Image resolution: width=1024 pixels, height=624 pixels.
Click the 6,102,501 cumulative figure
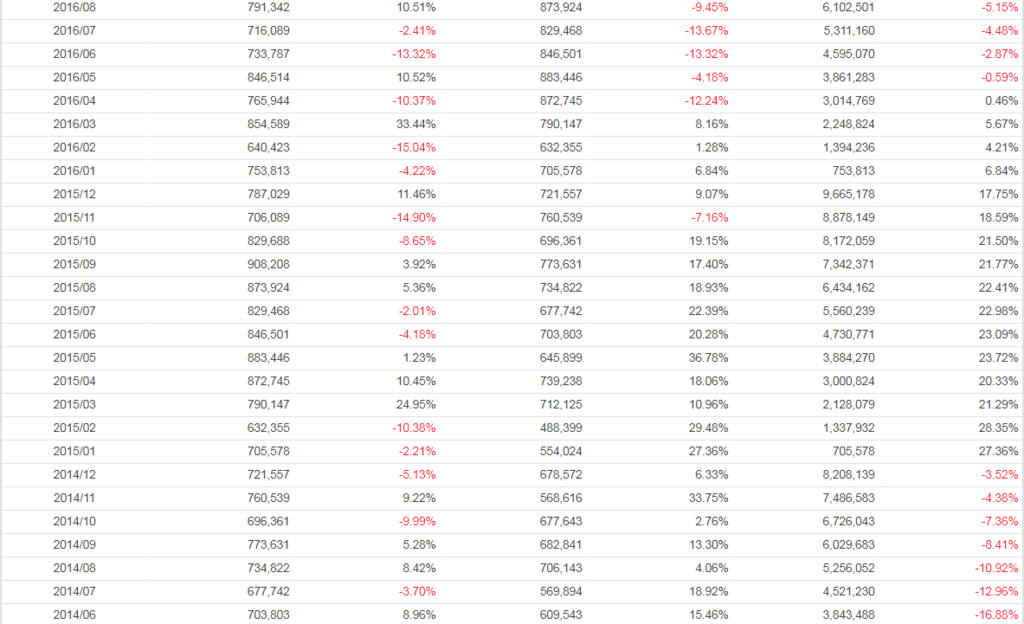click(x=847, y=7)
